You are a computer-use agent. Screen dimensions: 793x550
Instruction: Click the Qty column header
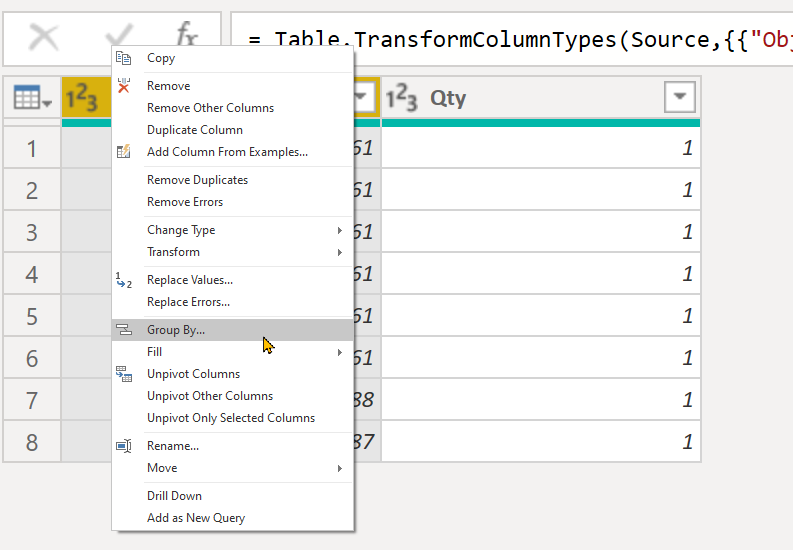point(541,98)
